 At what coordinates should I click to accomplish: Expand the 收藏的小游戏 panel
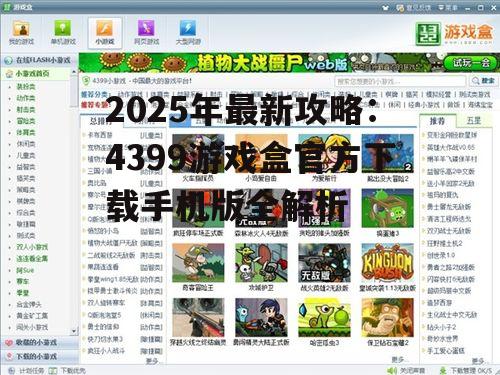(40, 342)
